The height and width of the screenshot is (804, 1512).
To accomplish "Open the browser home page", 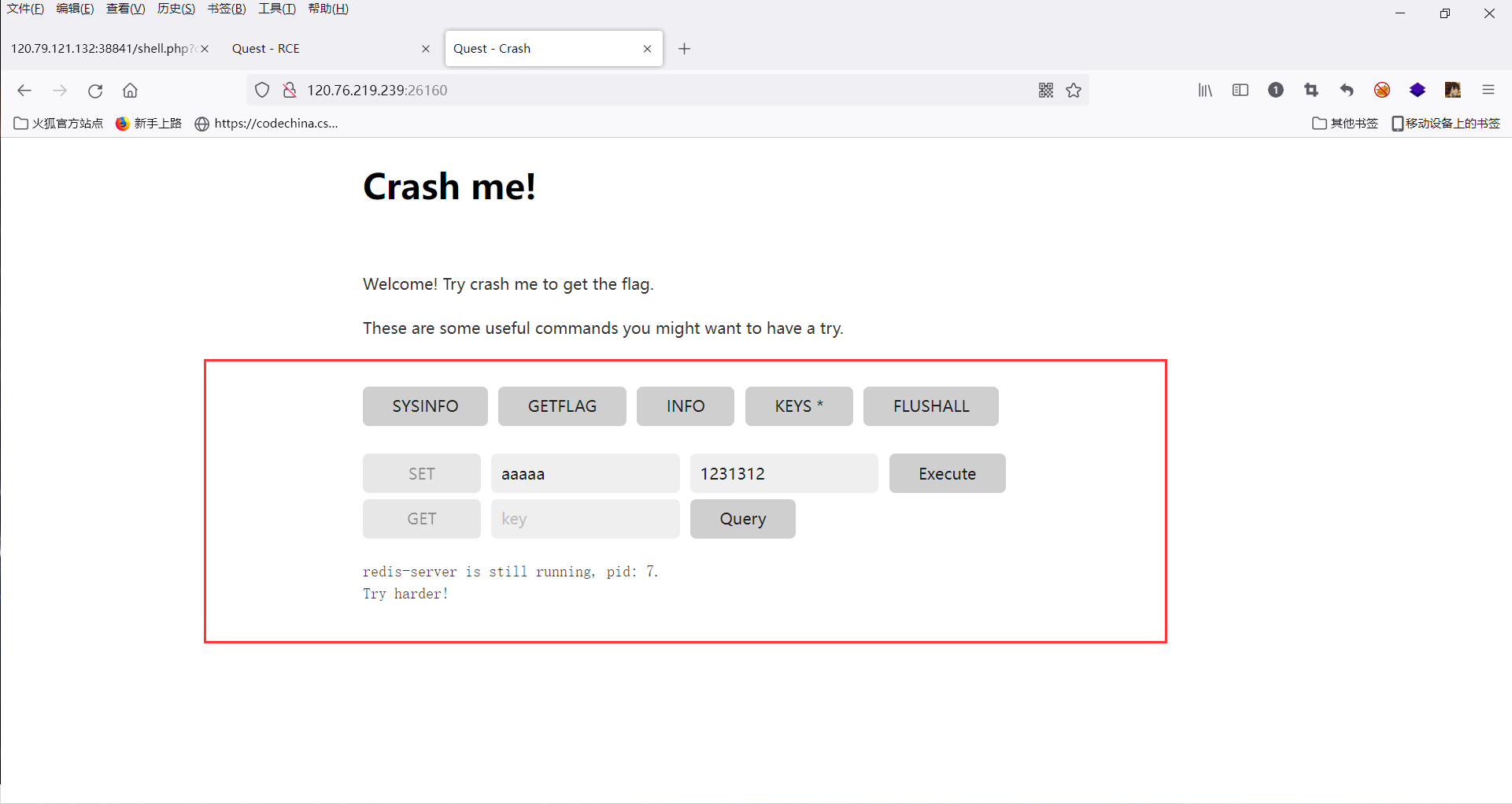I will tap(130, 91).
